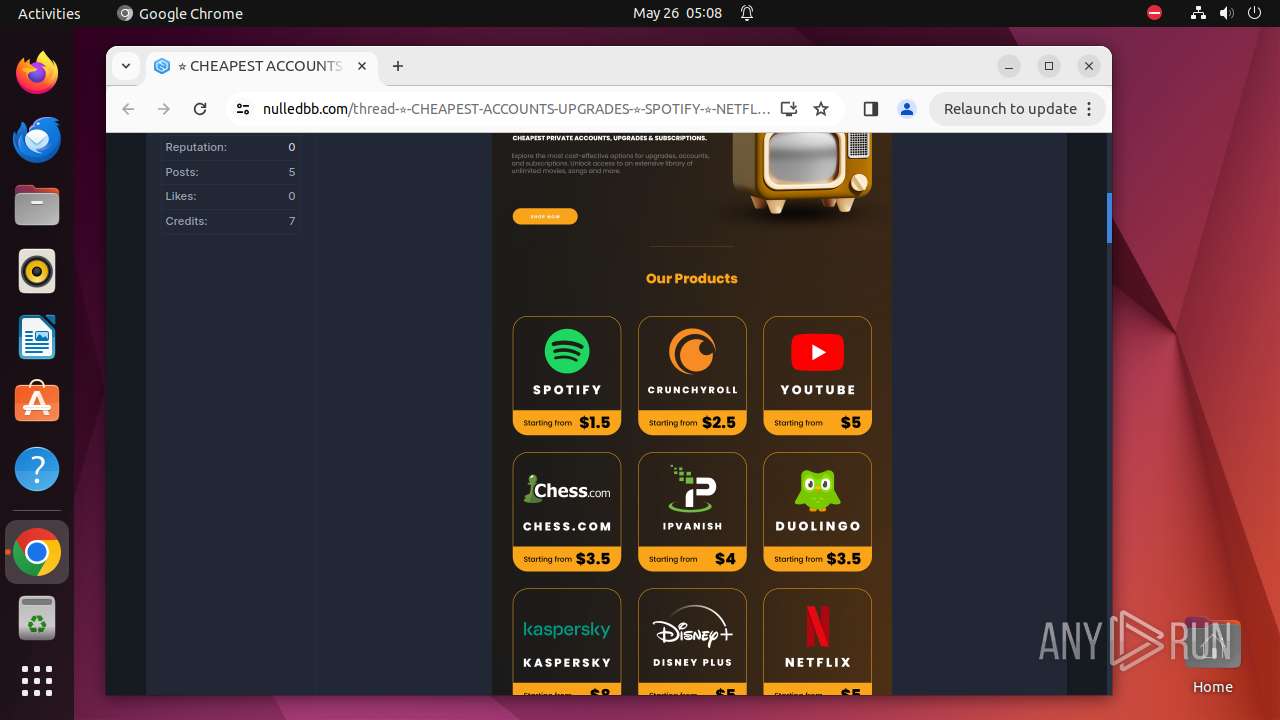1280x720 pixels.
Task: Open the Activities overview
Action: [x=49, y=13]
